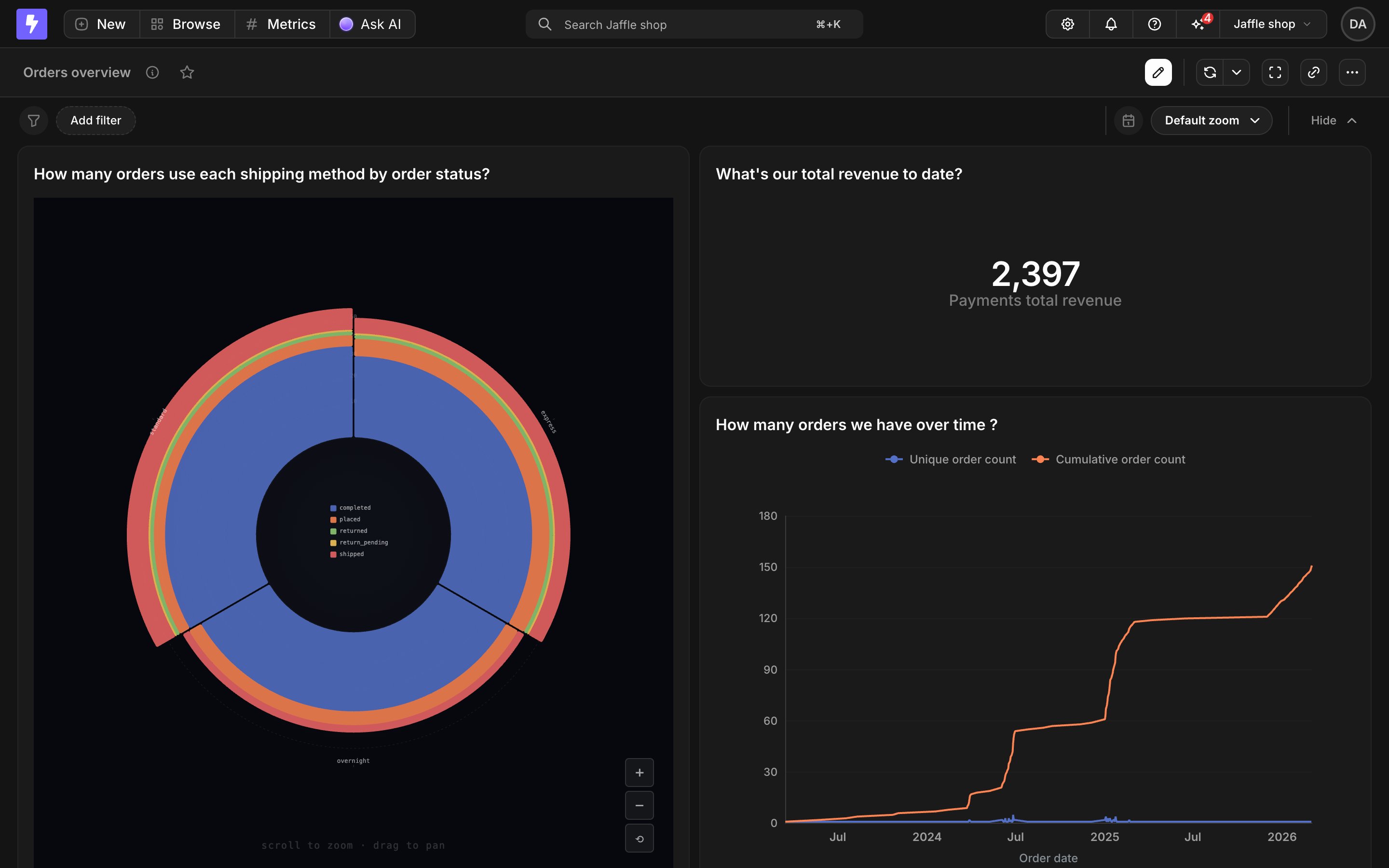This screenshot has height=868, width=1389.
Task: Toggle returned legend entry in sunburst
Action: (349, 531)
